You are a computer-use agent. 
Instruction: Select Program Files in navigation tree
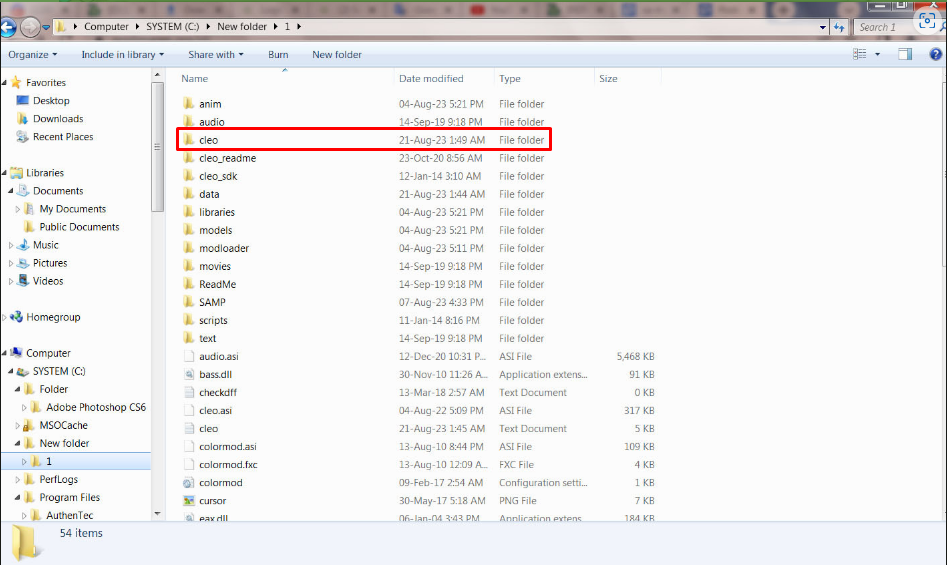[69, 497]
